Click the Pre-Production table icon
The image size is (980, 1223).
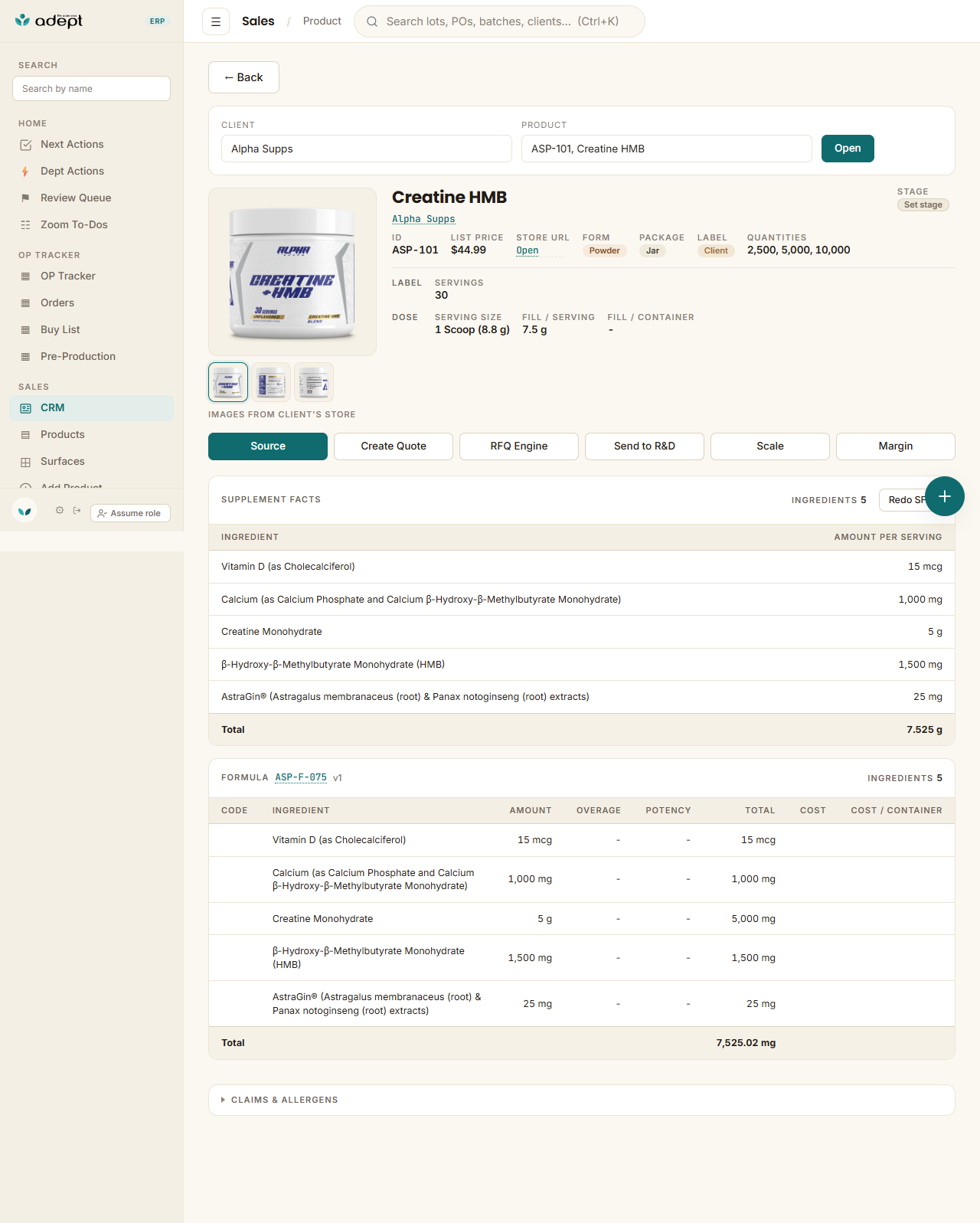pos(25,357)
